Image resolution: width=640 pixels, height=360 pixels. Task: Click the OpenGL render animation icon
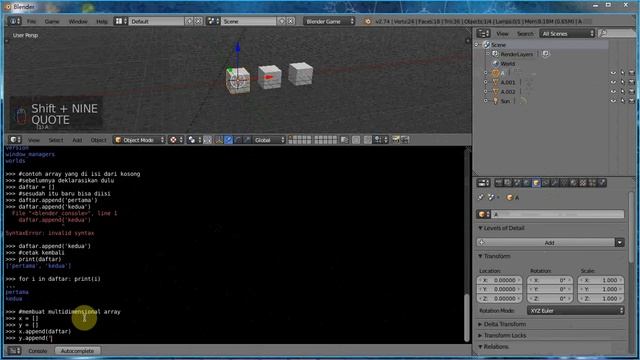point(404,140)
